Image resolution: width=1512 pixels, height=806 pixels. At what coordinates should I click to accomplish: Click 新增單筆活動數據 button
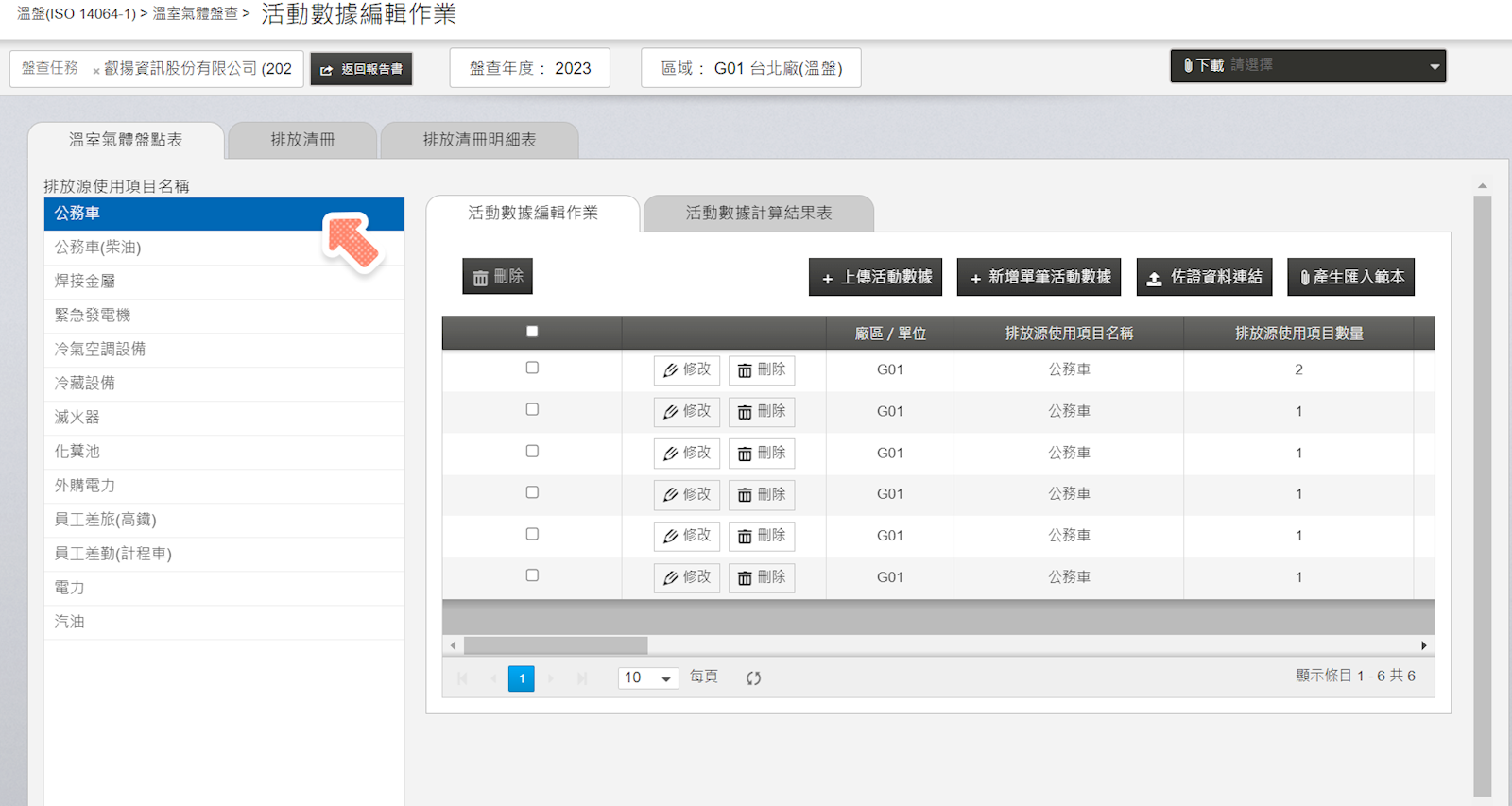point(1039,278)
